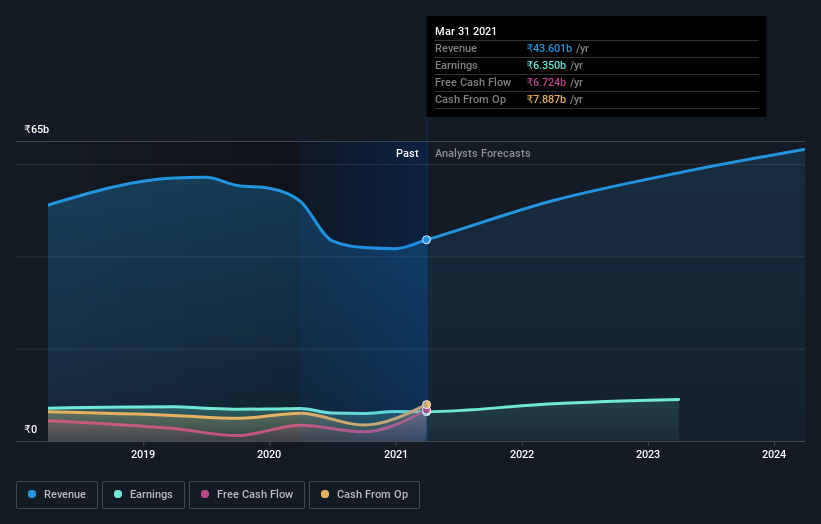Screen dimensions: 821x524
Task: Click the ₹43.601b revenue value in tooltip
Action: (549, 48)
